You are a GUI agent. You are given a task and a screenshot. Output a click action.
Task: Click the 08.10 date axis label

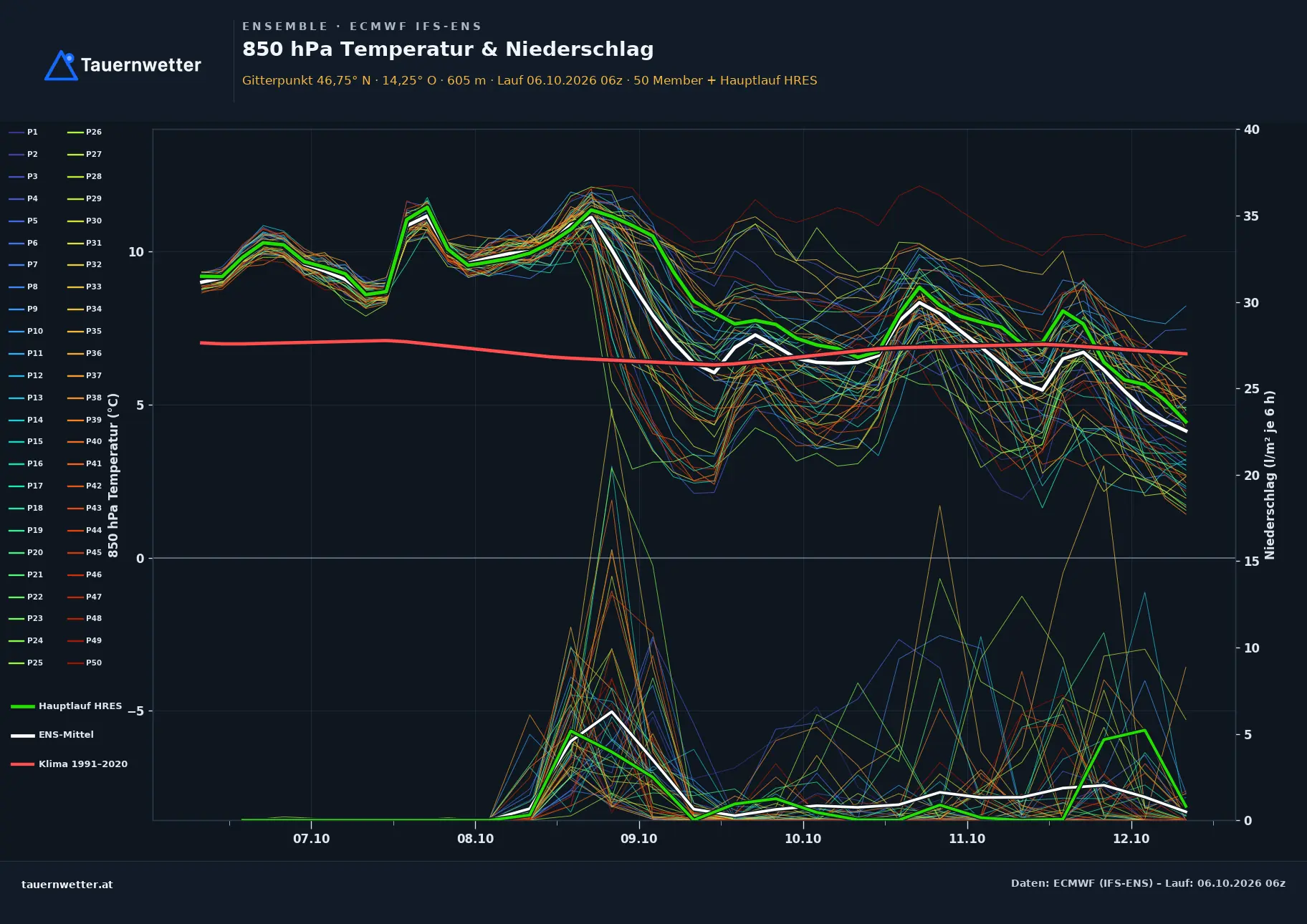coord(475,839)
